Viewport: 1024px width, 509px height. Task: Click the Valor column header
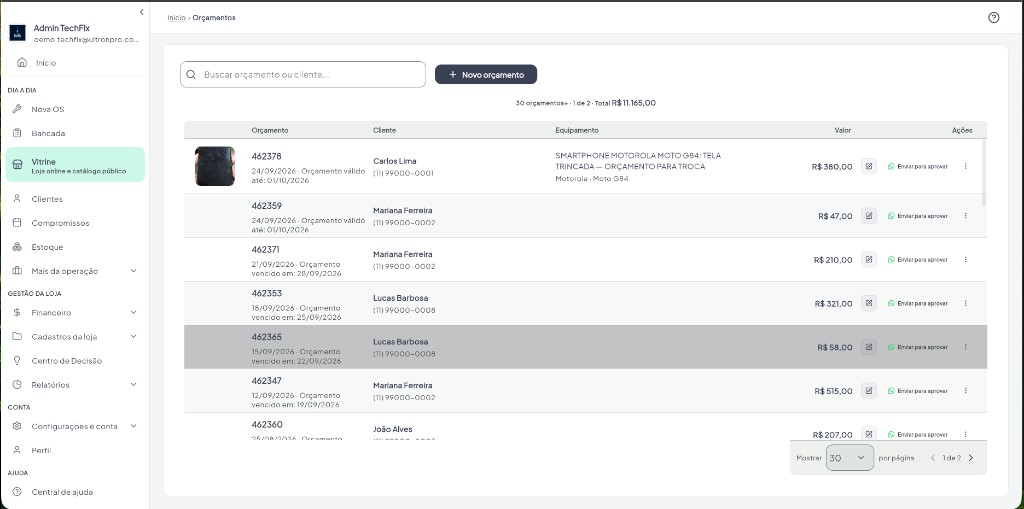[x=842, y=130]
